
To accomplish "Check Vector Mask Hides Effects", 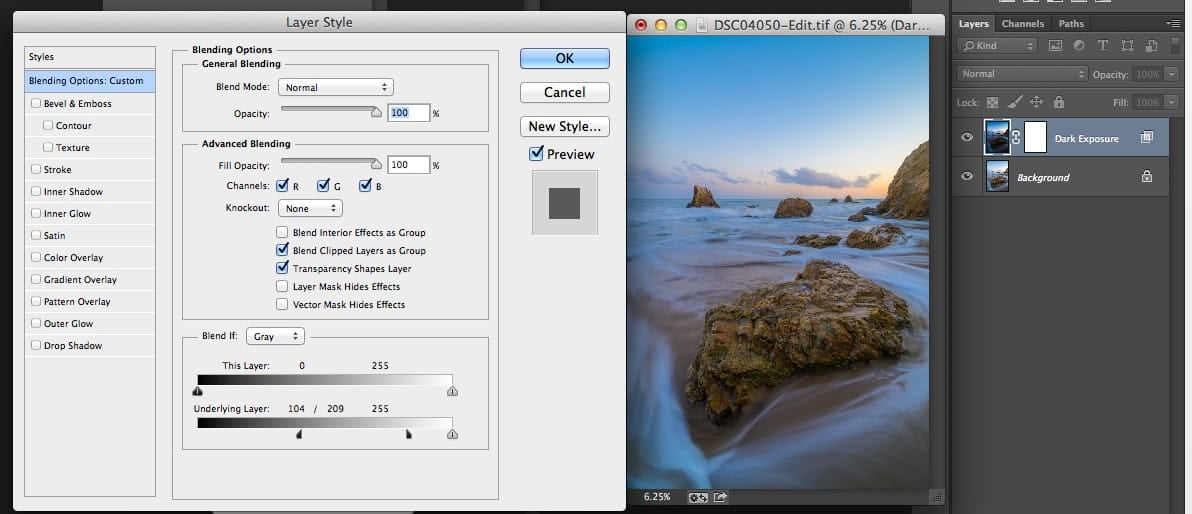I will pos(282,305).
